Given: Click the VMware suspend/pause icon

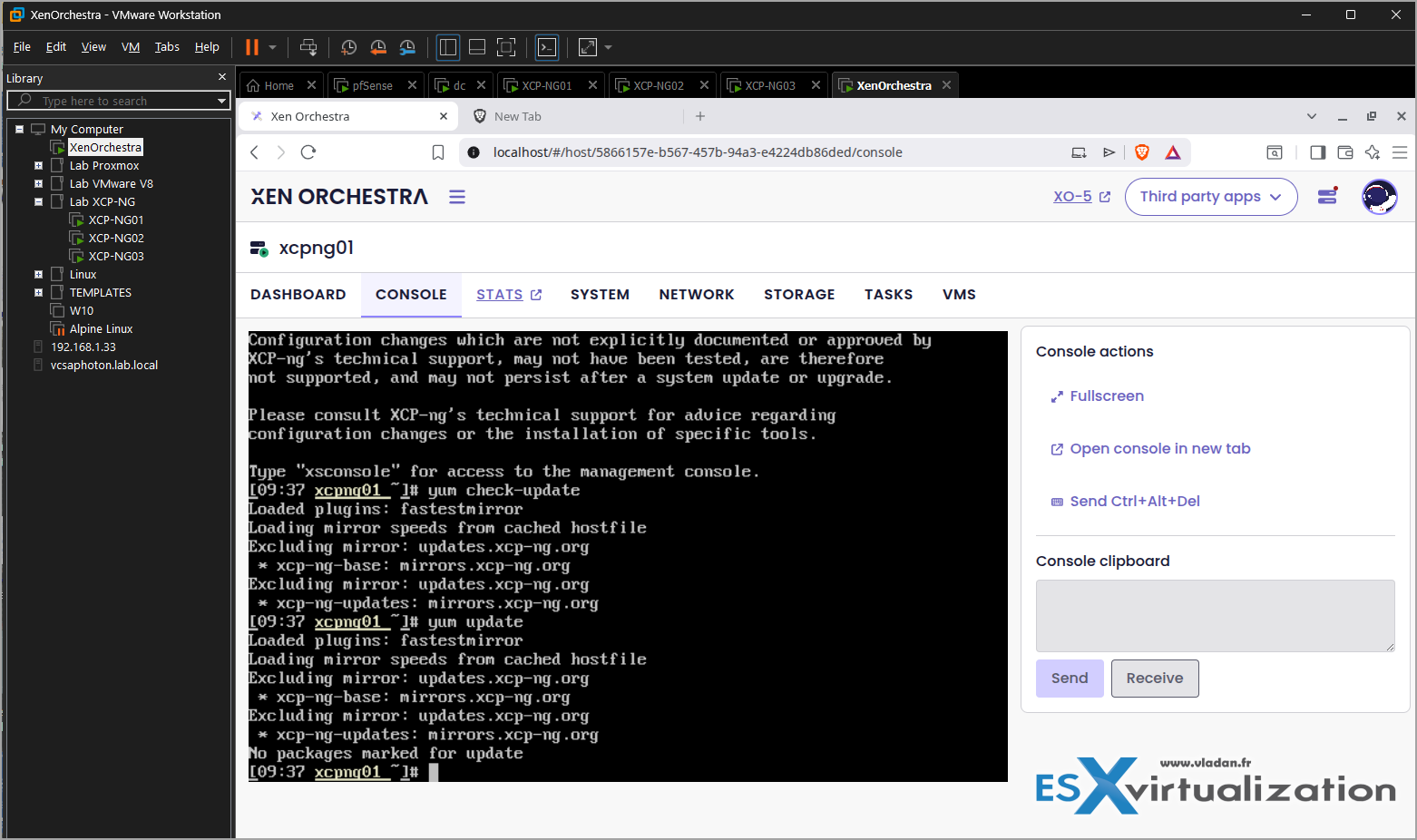Looking at the screenshot, I should pos(252,47).
